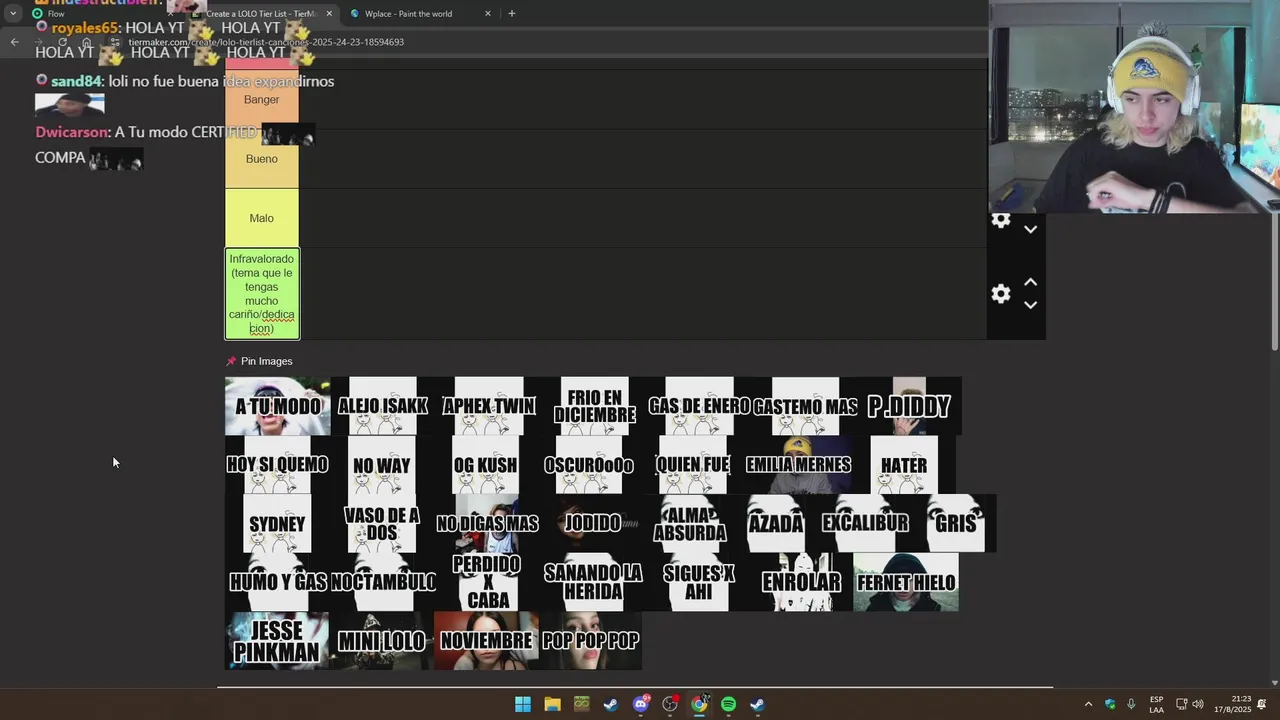Open Windows Start menu
The width and height of the screenshot is (1280, 720).
point(523,704)
